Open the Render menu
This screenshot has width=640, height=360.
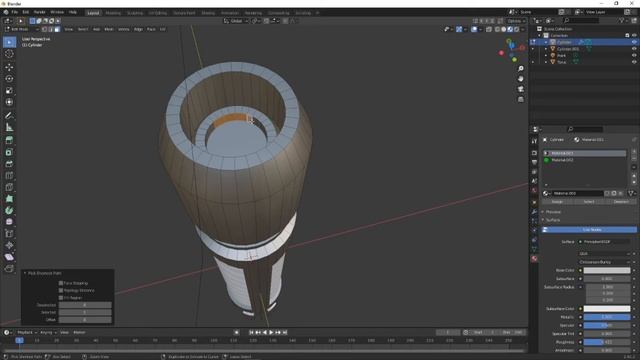pos(40,12)
